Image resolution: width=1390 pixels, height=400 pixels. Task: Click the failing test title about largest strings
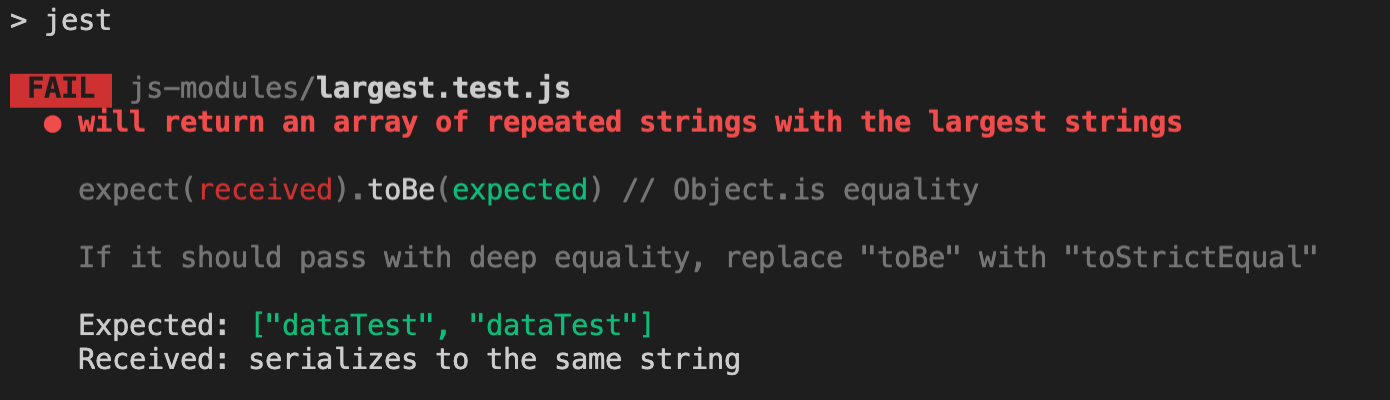coord(630,123)
